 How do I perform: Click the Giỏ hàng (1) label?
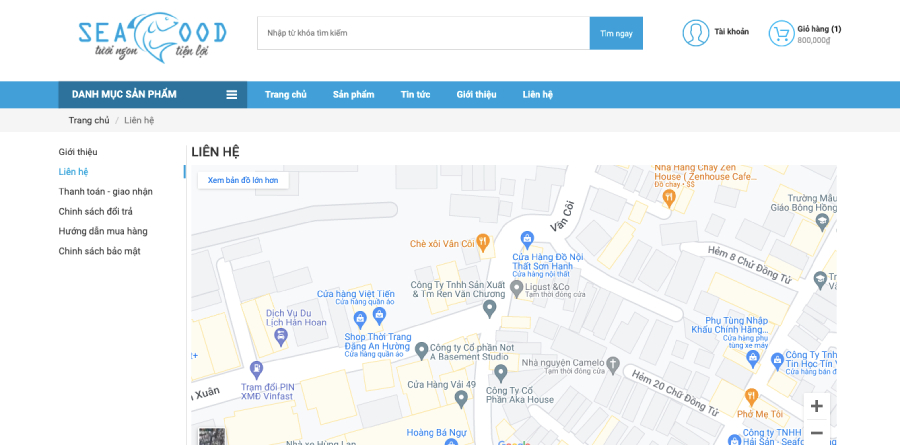click(819, 29)
